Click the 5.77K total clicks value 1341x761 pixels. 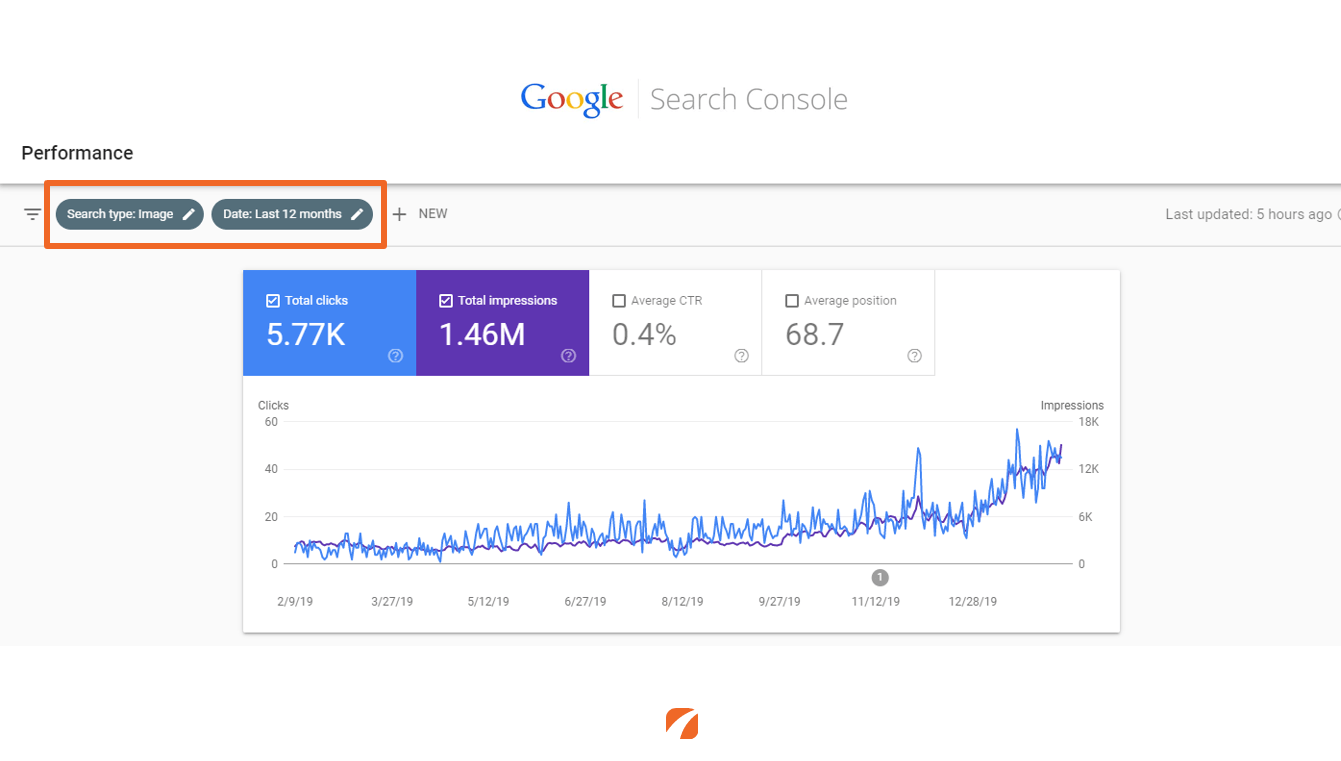pyautogui.click(x=306, y=334)
